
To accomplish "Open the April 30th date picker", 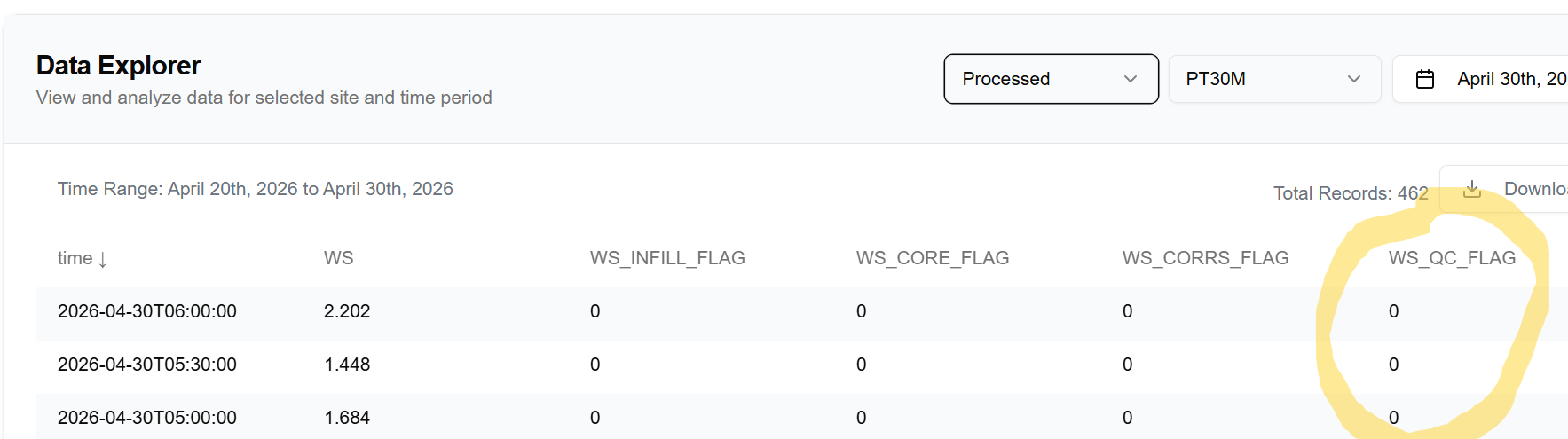I will [1480, 79].
